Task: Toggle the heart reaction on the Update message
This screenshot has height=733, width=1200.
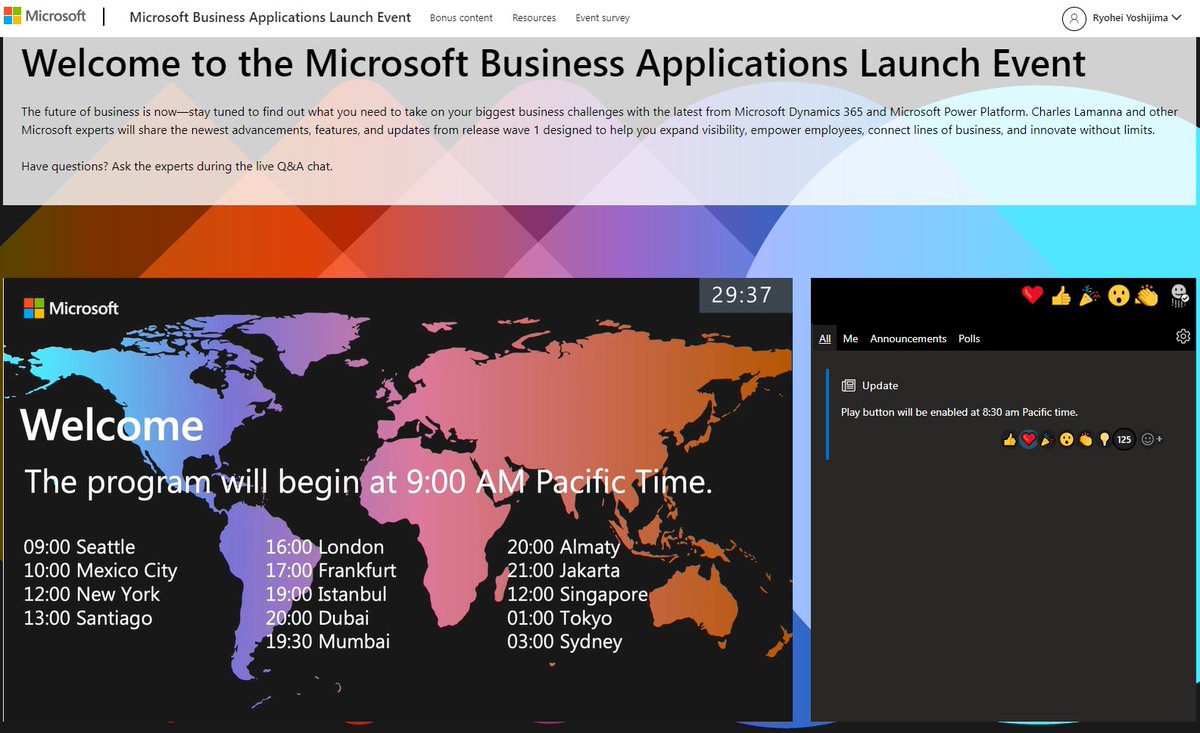Action: (x=1028, y=438)
